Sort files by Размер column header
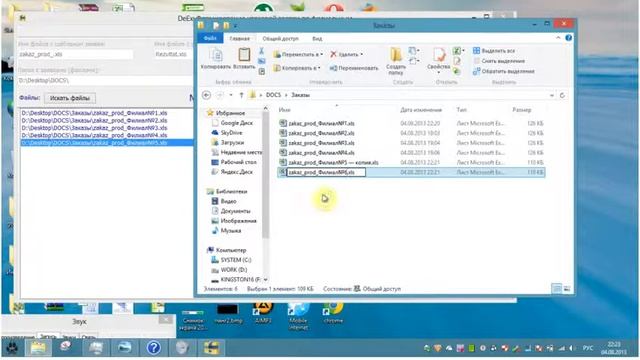This screenshot has height=360, width=640. (522, 110)
